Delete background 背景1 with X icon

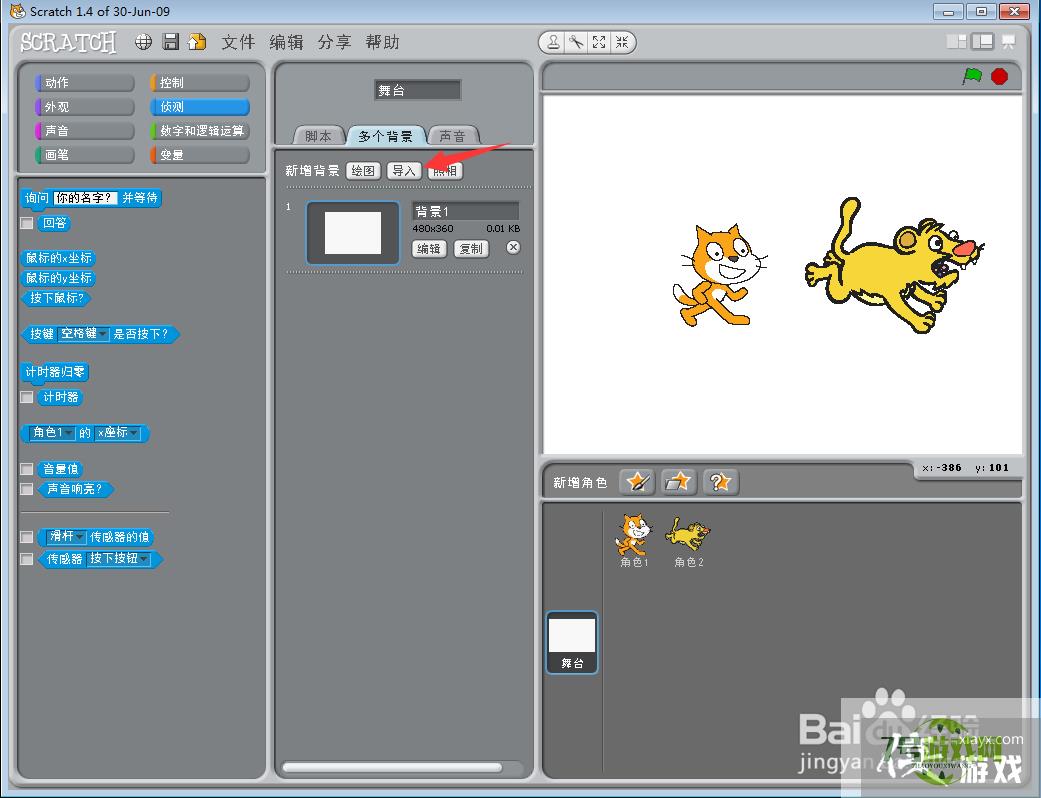click(513, 248)
